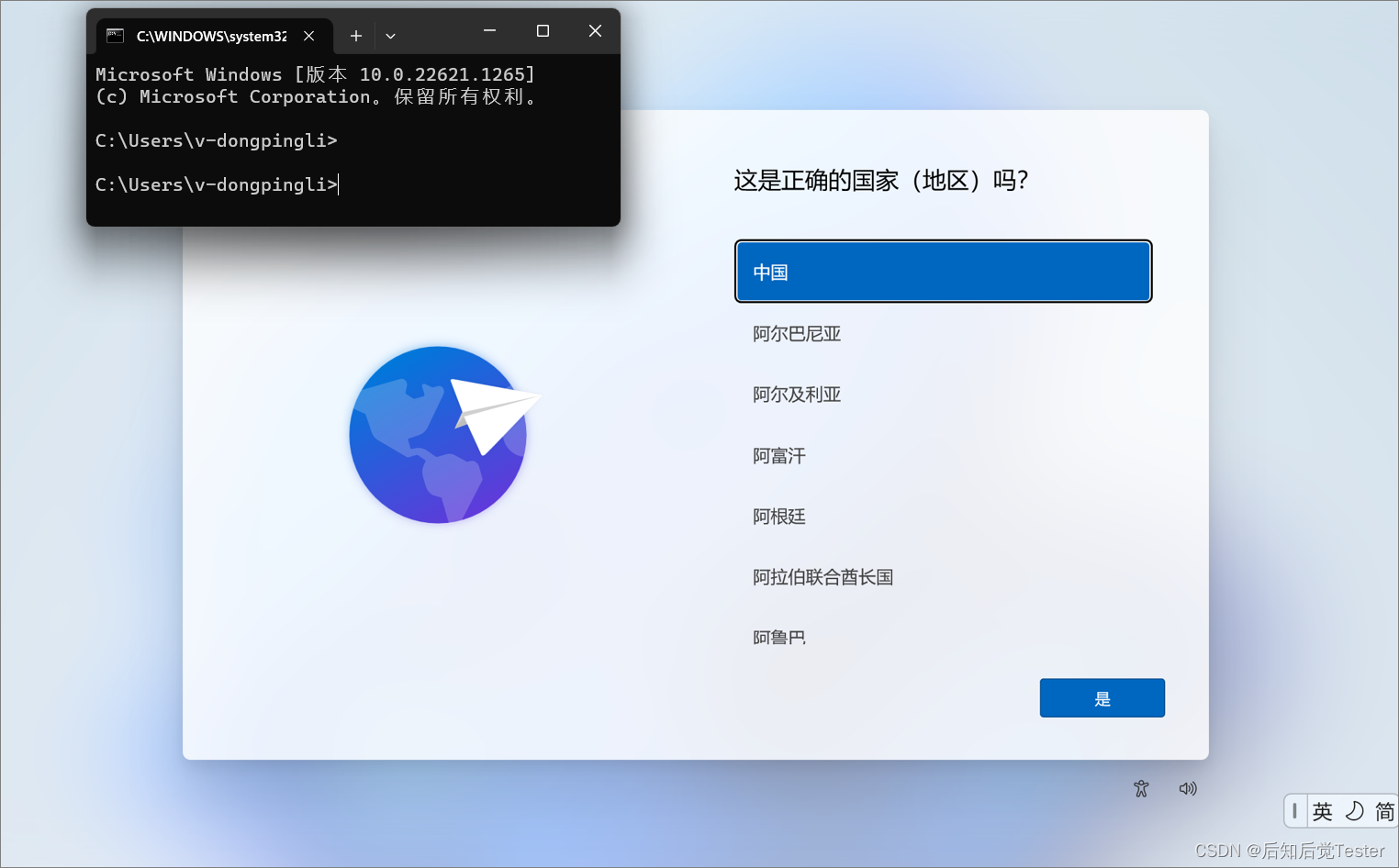This screenshot has width=1399, height=868.
Task: Select 阿富汗 from the country list
Action: [x=778, y=455]
